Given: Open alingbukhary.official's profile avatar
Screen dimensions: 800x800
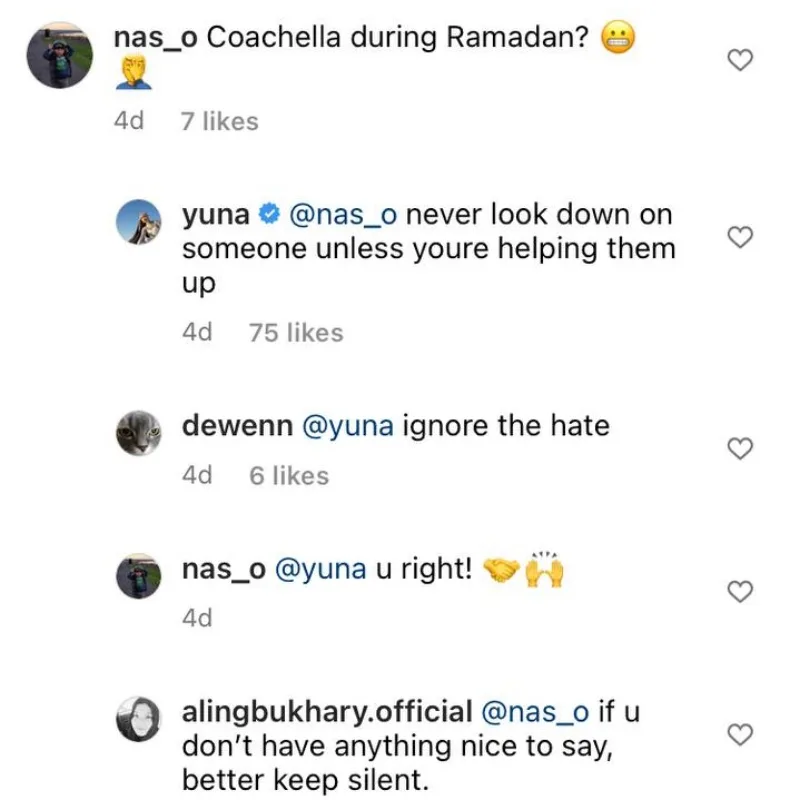Looking at the screenshot, I should (138, 718).
